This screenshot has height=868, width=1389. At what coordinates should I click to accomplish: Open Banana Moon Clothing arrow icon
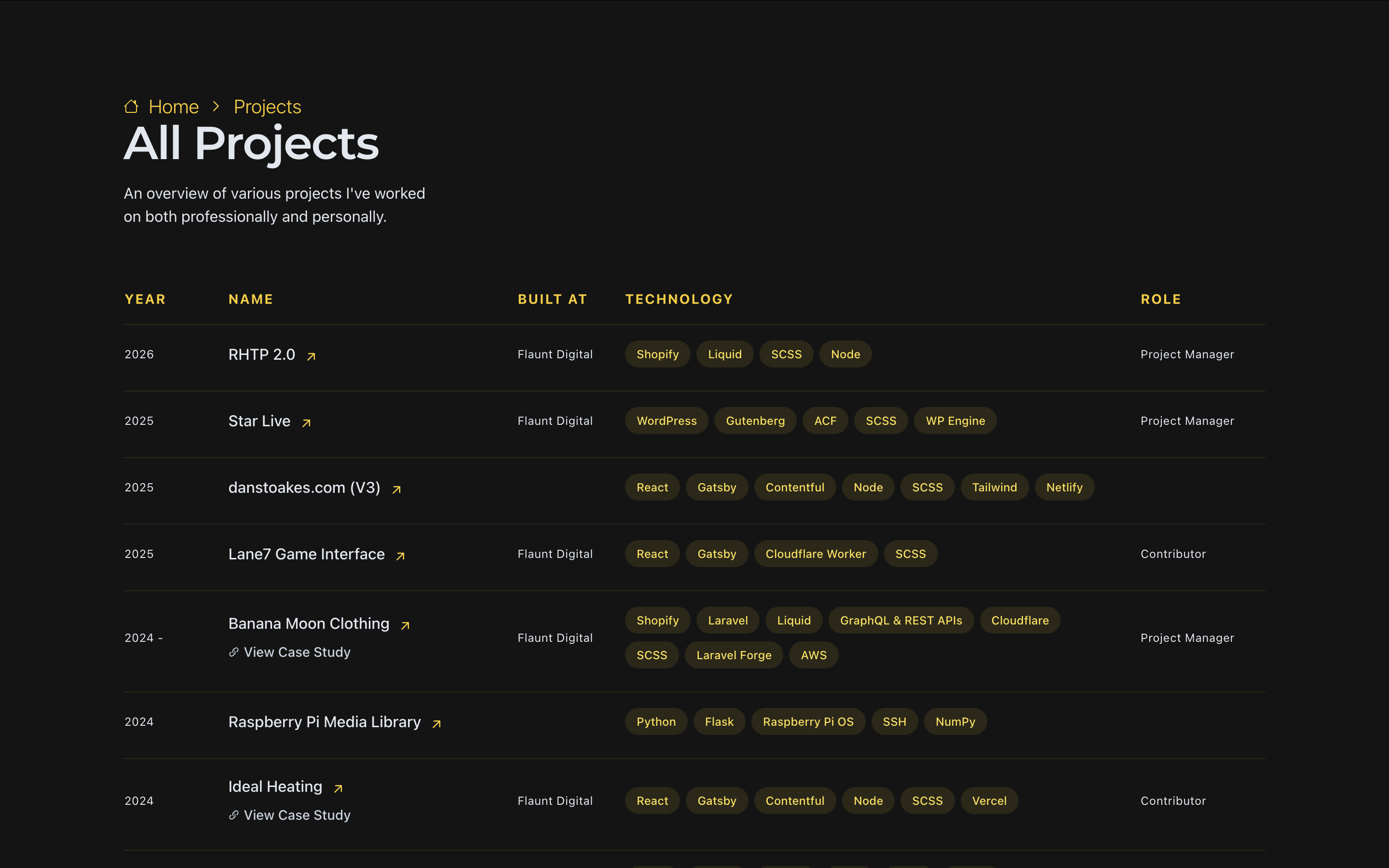click(x=405, y=626)
